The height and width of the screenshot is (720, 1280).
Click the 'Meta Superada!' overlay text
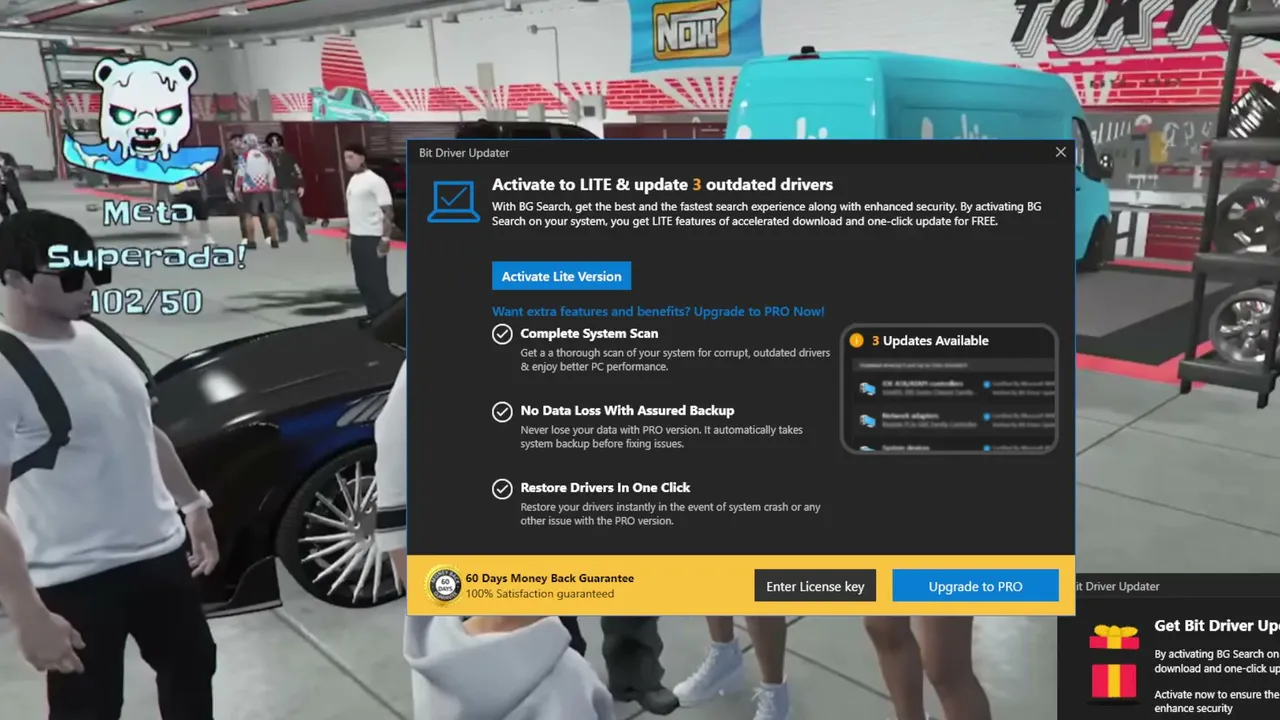click(147, 236)
